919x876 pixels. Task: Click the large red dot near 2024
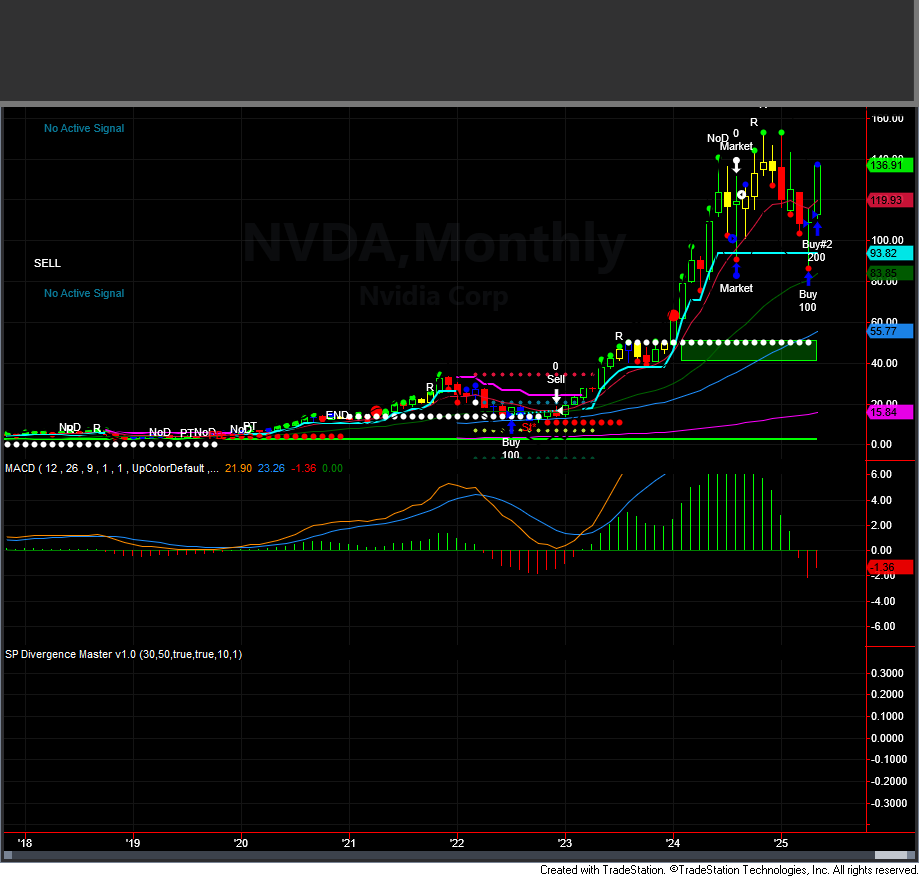(674, 315)
